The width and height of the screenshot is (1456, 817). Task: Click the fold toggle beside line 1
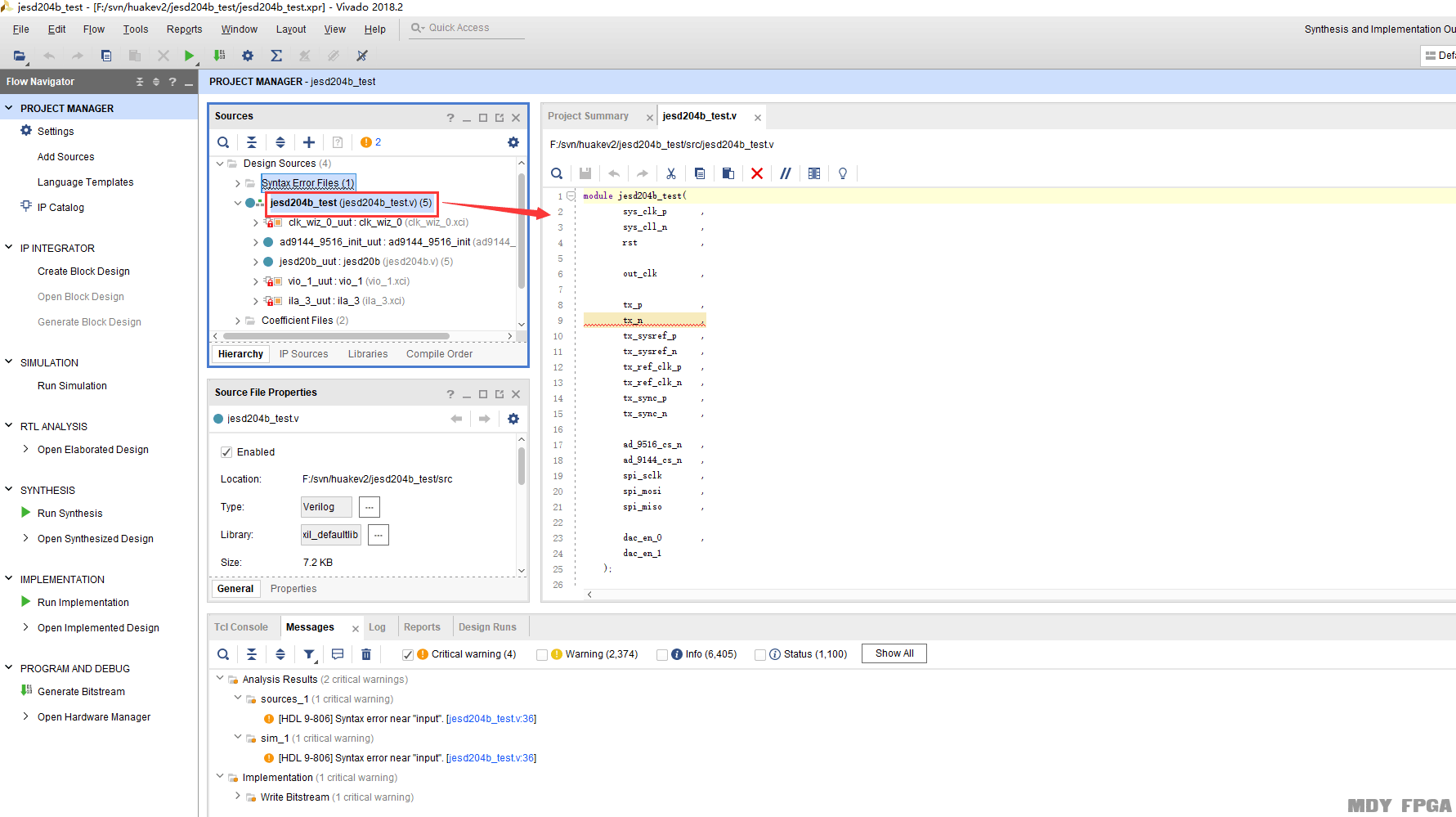(x=571, y=196)
